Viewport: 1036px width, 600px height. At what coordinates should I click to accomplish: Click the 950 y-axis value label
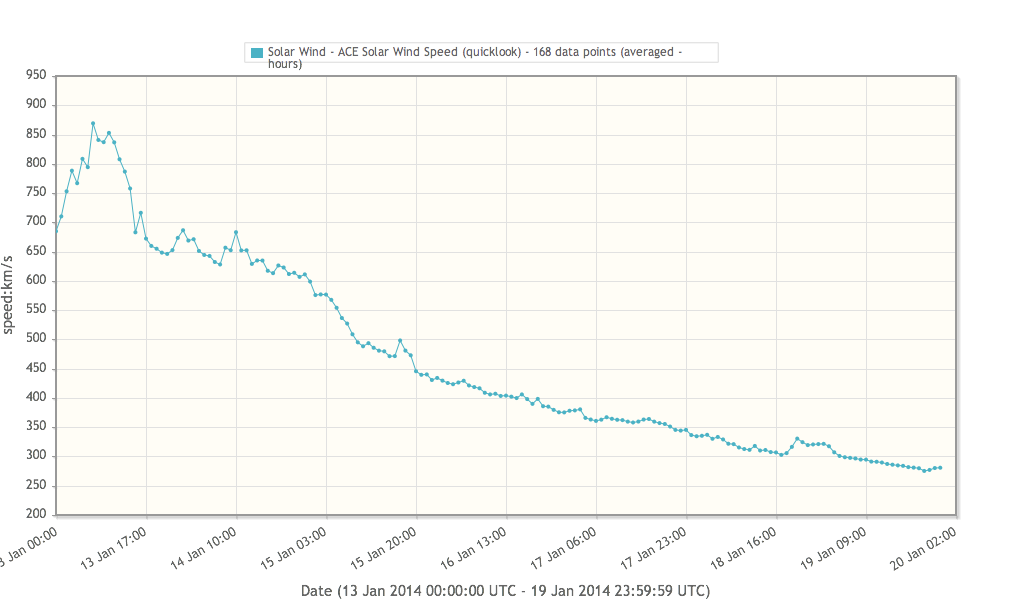click(x=36, y=75)
